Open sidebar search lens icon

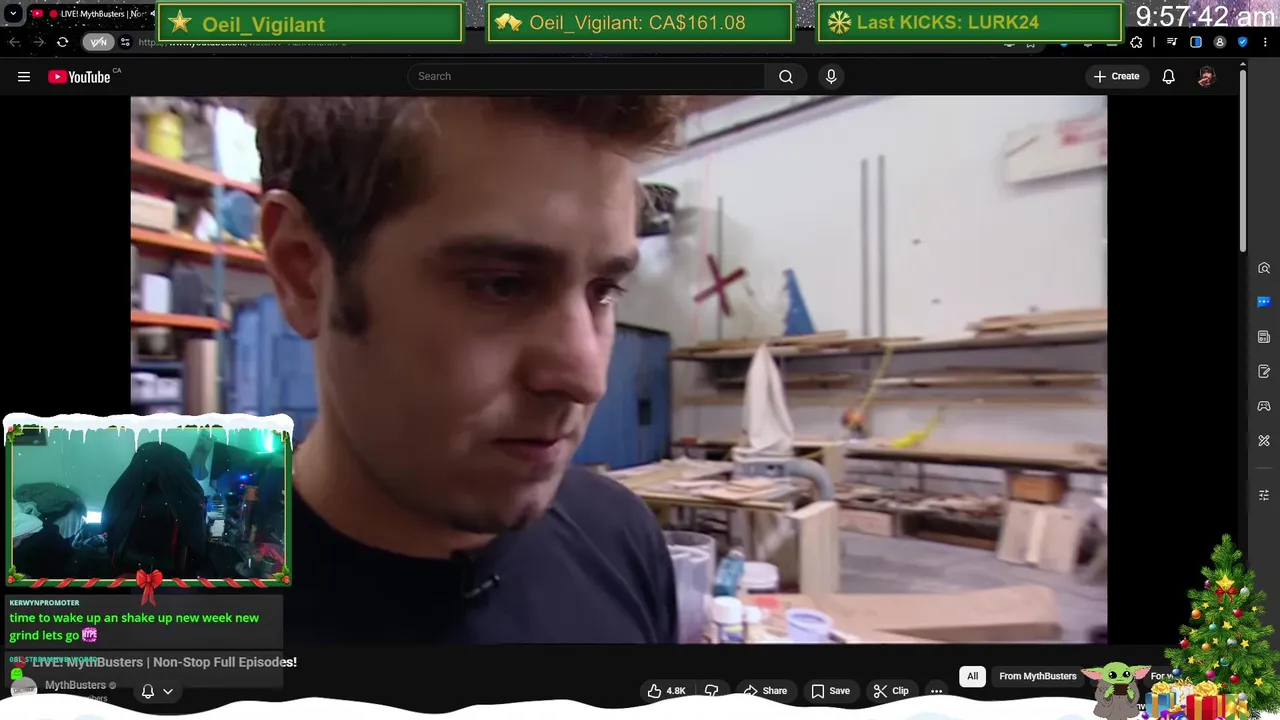pyautogui.click(x=1264, y=268)
